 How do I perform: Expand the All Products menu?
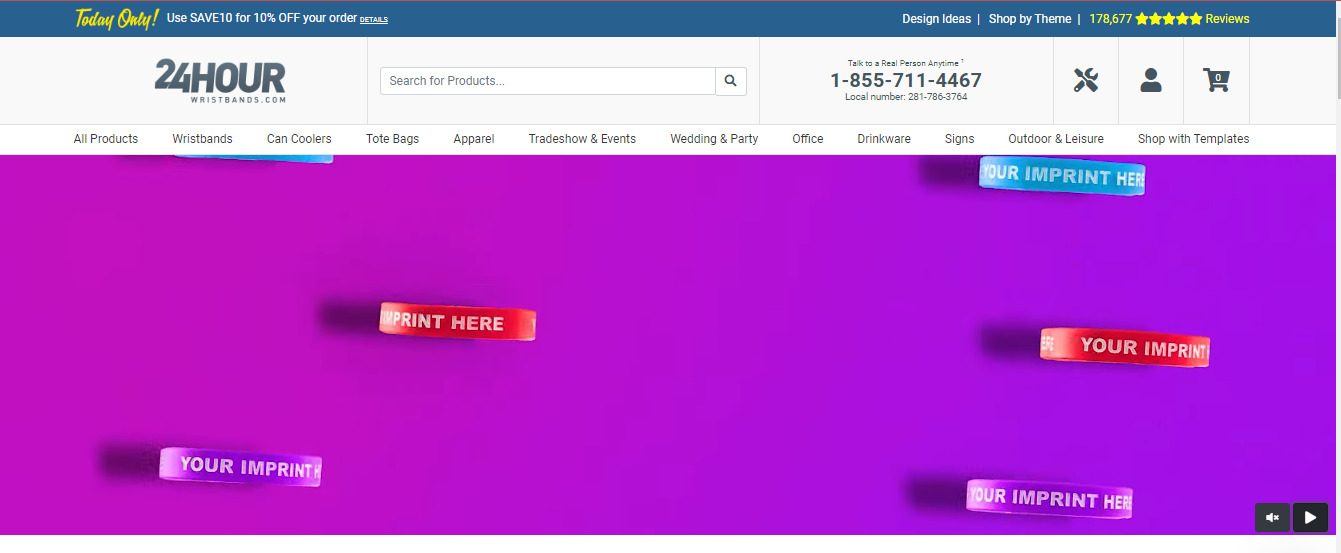pos(106,139)
